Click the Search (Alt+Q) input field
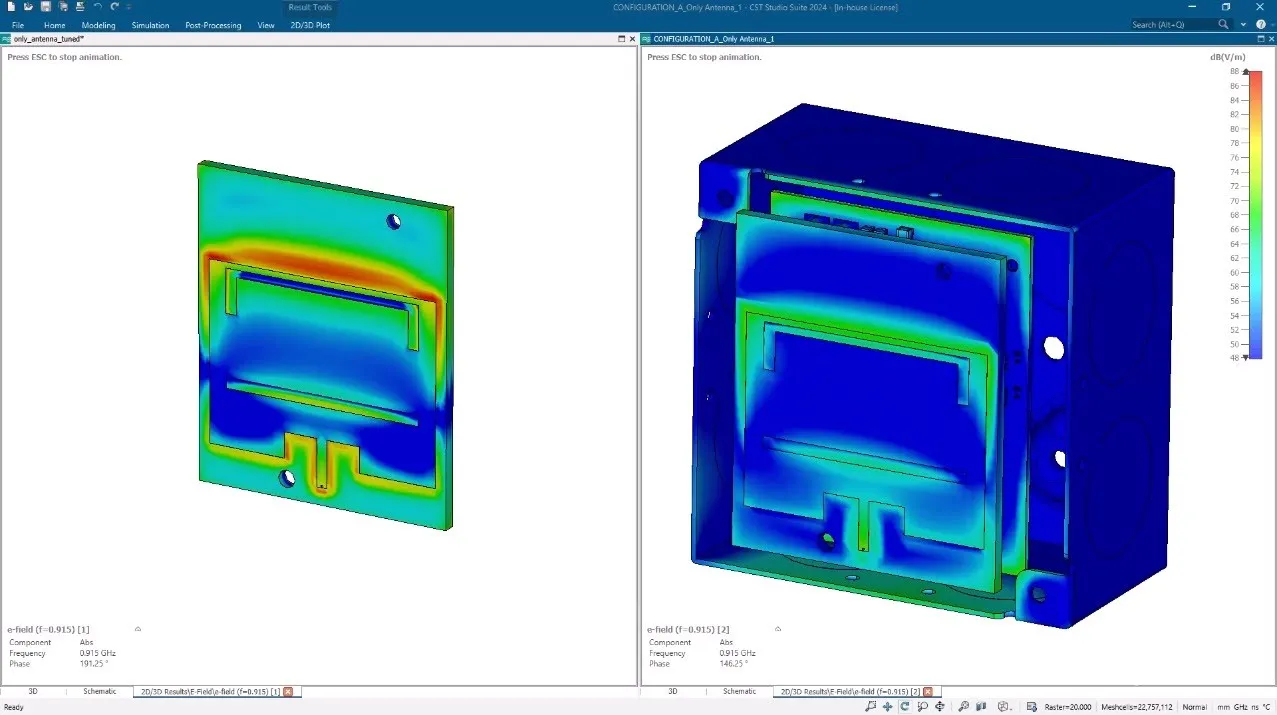The width and height of the screenshot is (1277, 715). coord(1172,24)
